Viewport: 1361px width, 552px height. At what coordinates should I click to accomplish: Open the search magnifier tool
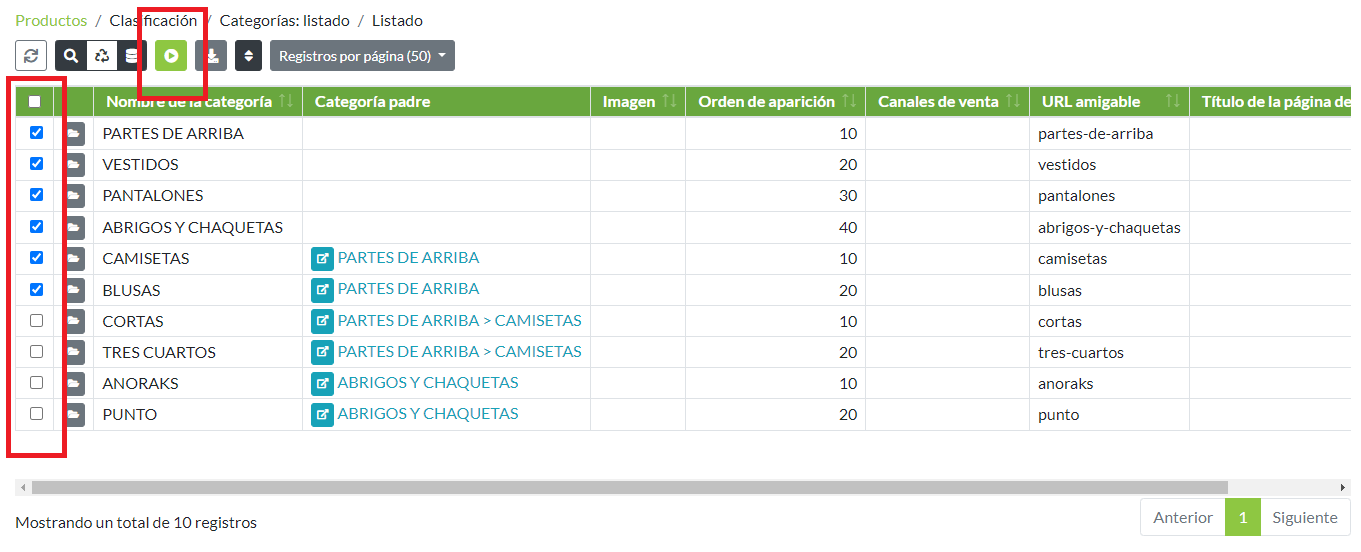tap(71, 56)
